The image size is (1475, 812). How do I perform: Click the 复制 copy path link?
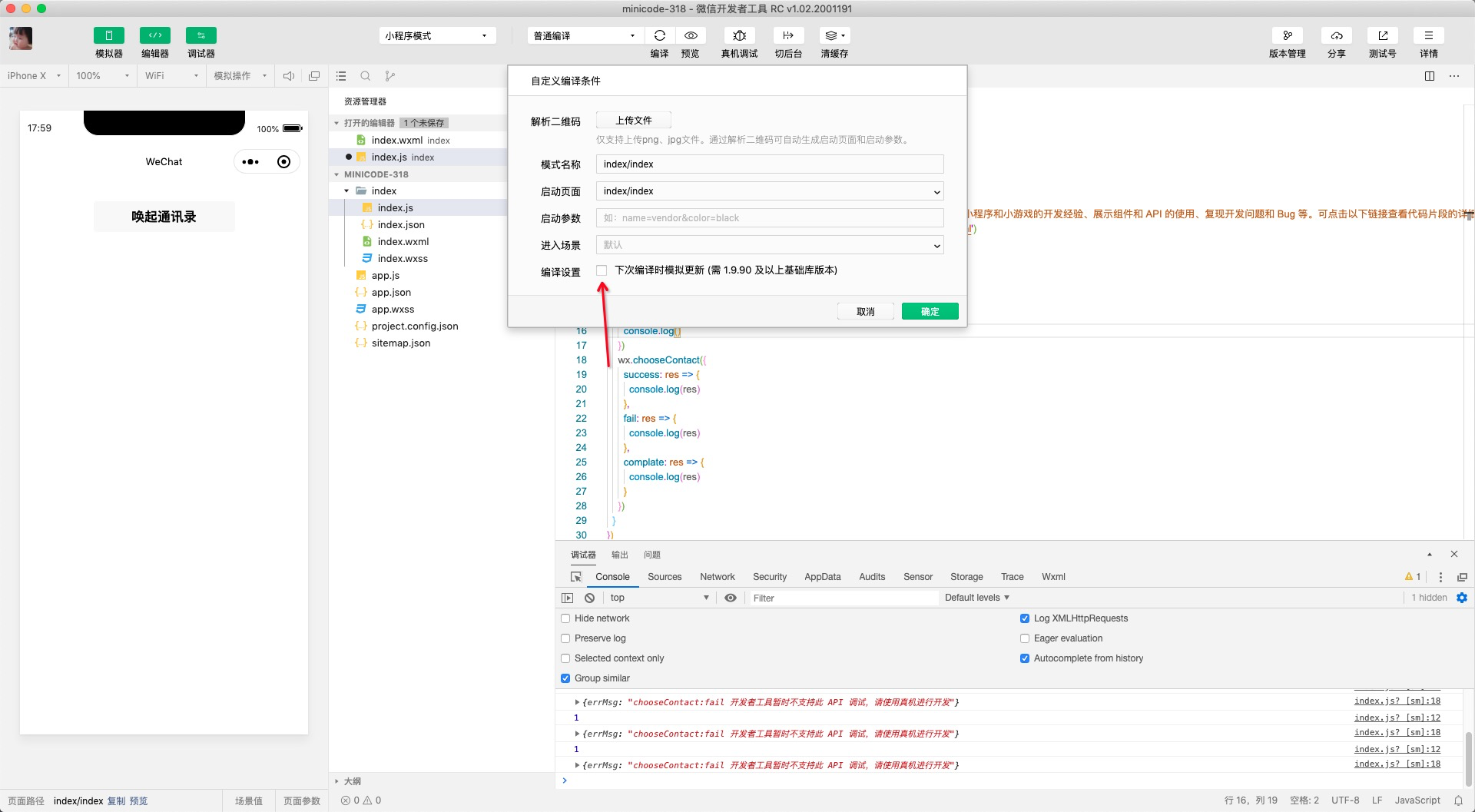(116, 800)
